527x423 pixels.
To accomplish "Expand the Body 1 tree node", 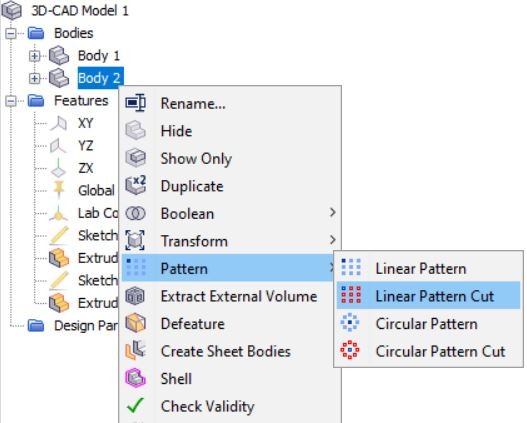I will click(34, 56).
